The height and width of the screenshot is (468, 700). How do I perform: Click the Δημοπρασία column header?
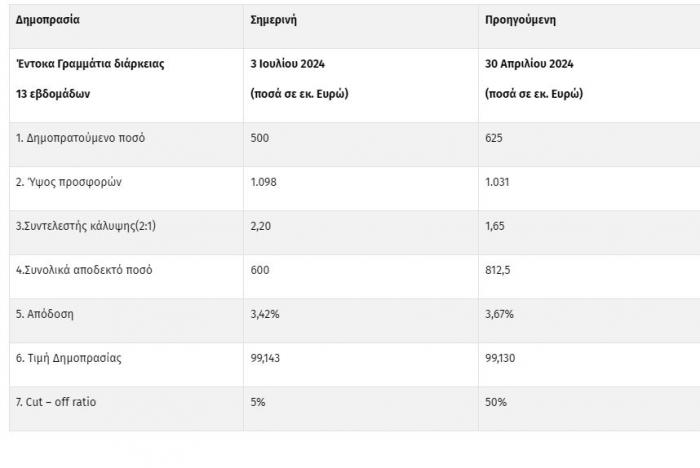48,19
